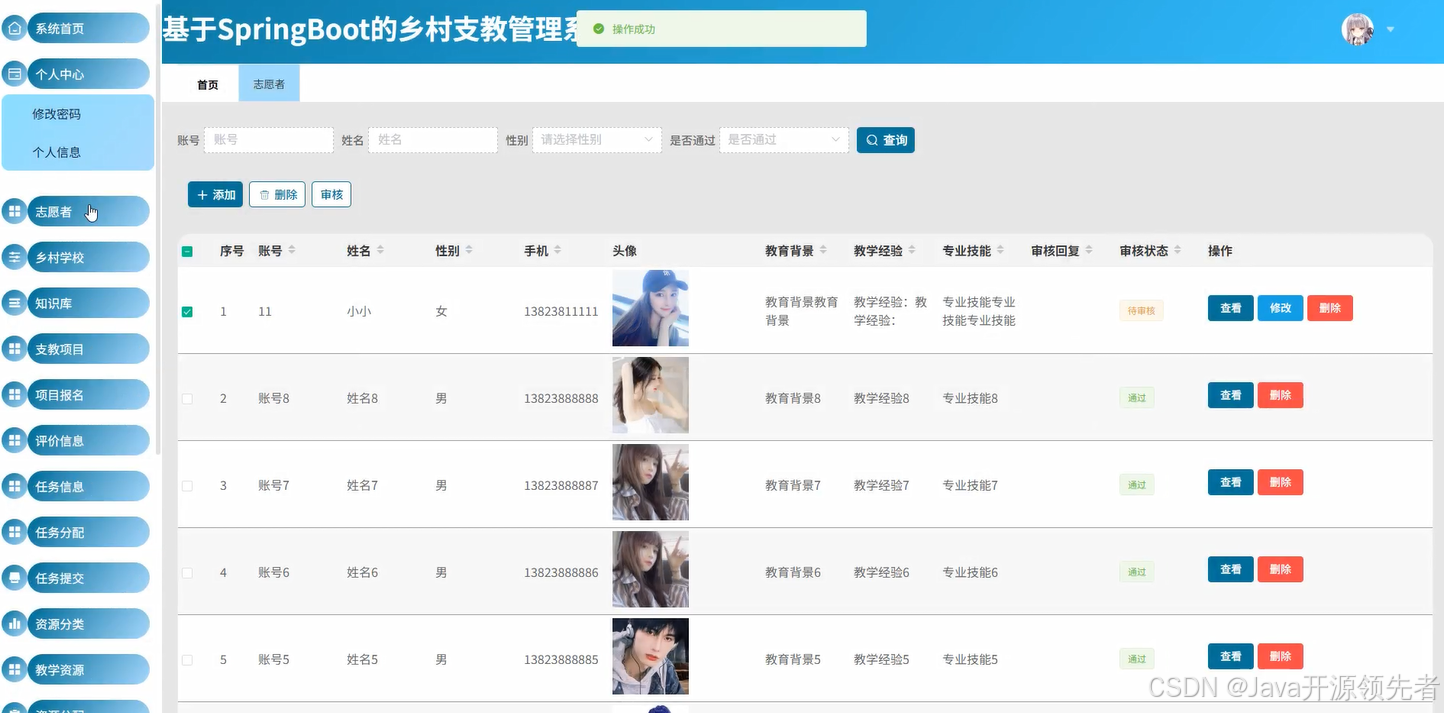This screenshot has width=1444, height=713.
Task: Sort the table by 手机 column
Action: click(557, 250)
